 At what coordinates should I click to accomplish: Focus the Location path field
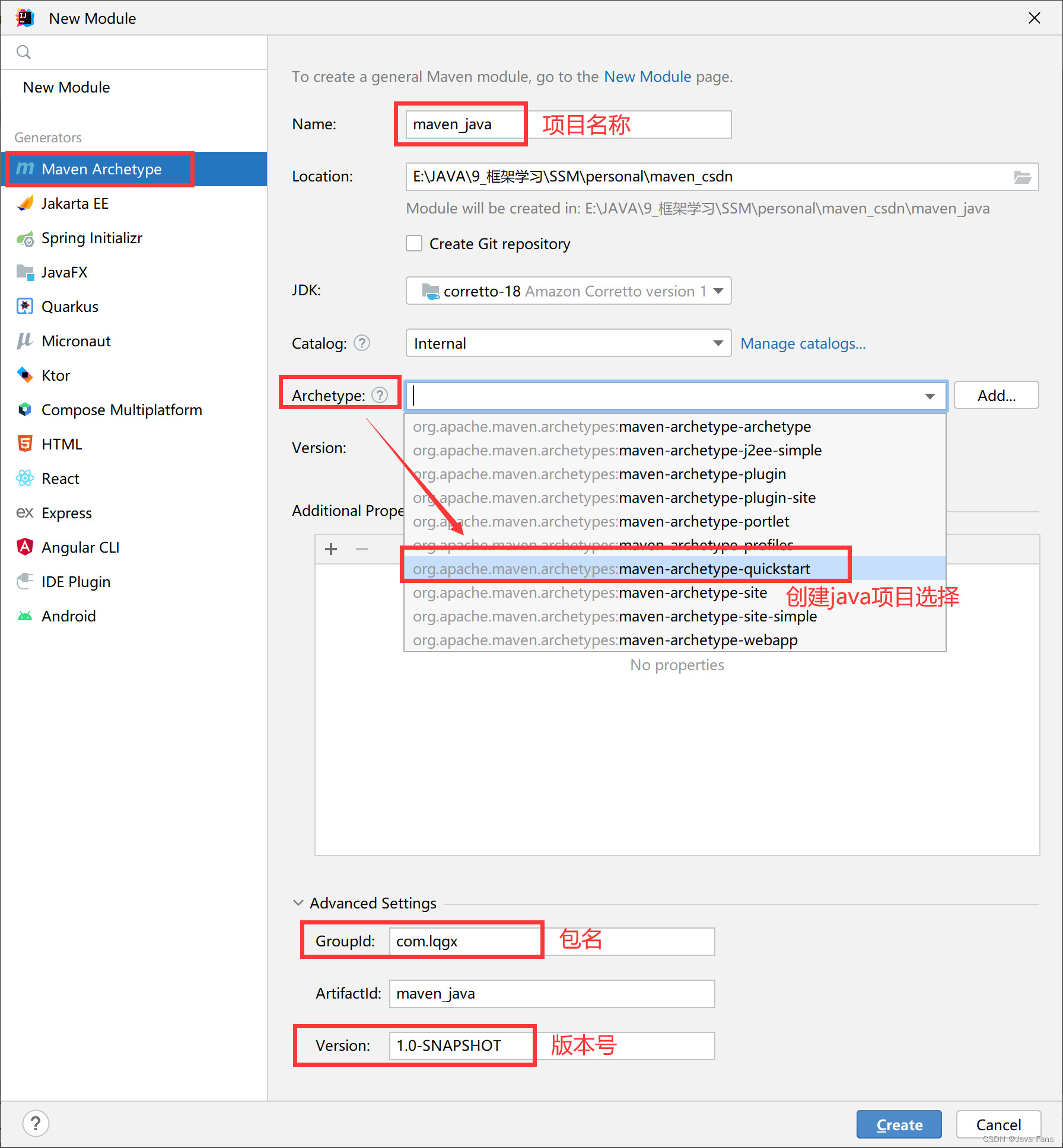(722, 177)
